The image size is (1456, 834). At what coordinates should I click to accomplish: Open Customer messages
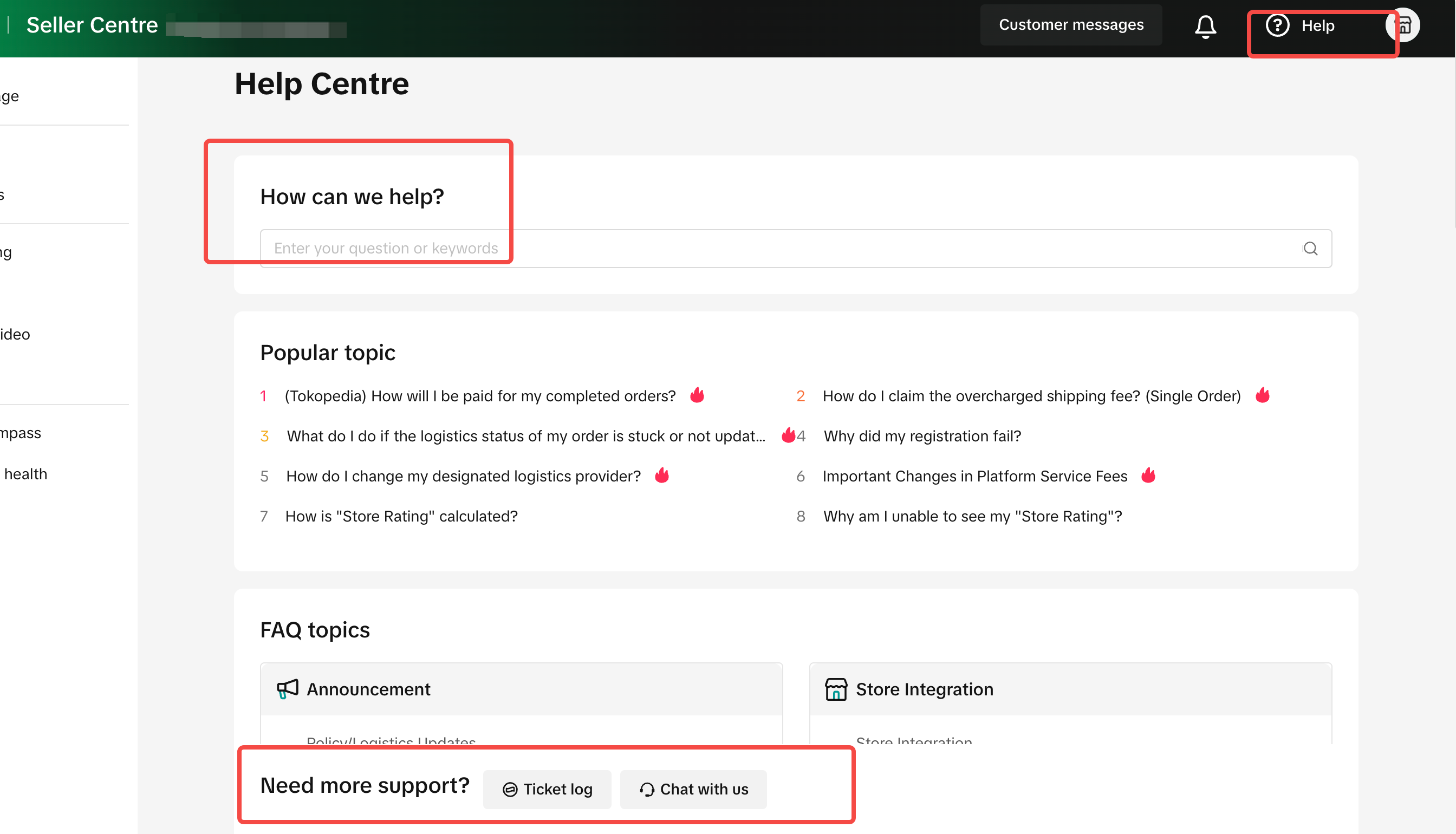(1070, 25)
